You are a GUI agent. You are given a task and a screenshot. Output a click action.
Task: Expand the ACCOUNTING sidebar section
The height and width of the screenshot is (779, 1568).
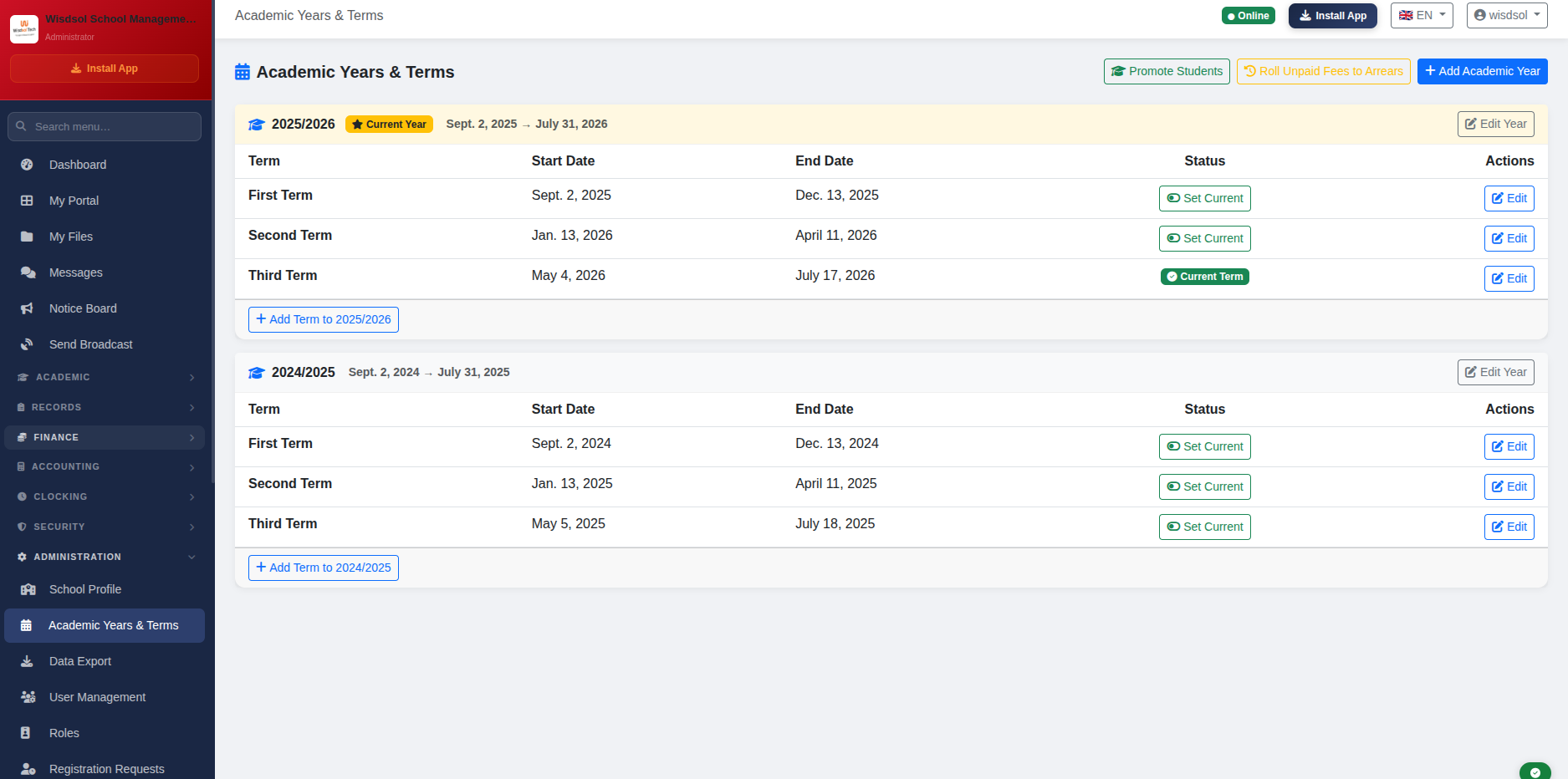(106, 466)
